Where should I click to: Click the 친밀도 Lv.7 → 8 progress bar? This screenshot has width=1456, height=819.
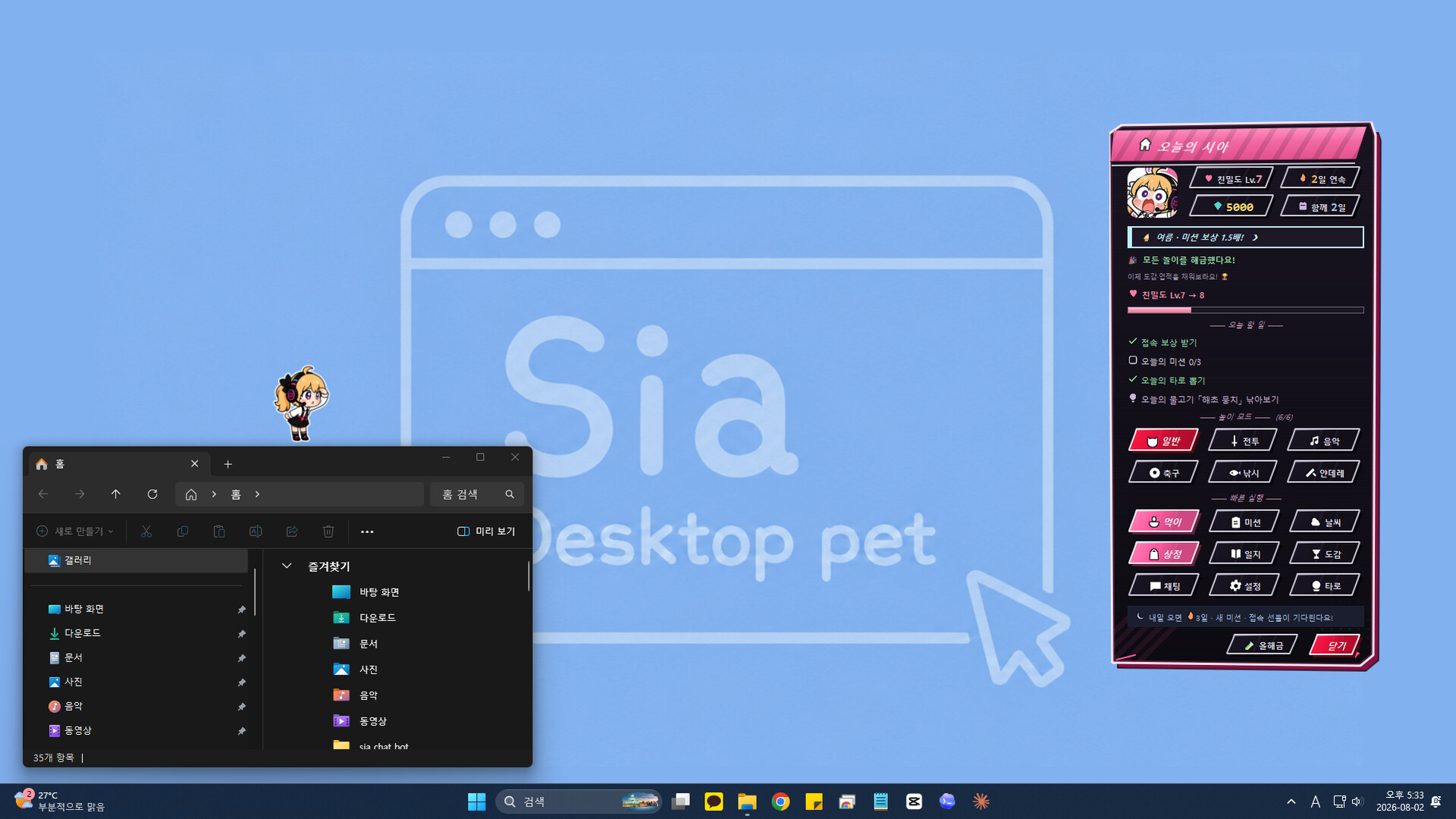1245,310
